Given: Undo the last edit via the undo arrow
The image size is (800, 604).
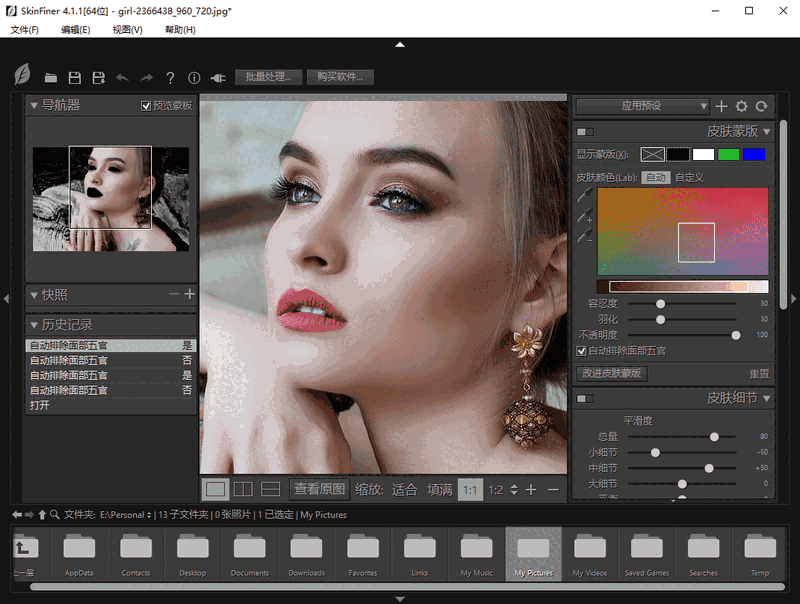Looking at the screenshot, I should (x=122, y=78).
